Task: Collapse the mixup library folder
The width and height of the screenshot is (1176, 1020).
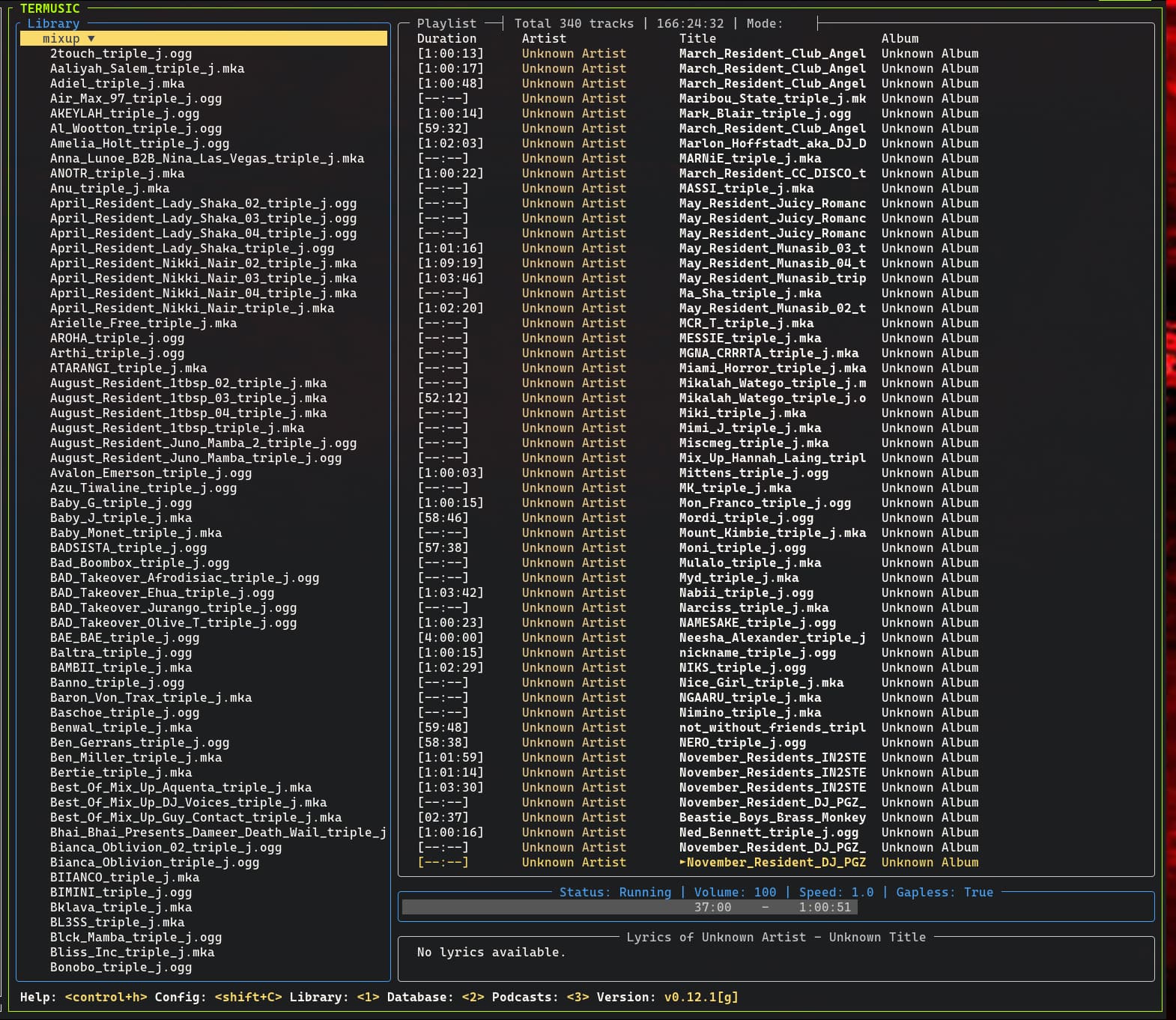Action: pyautogui.click(x=91, y=38)
